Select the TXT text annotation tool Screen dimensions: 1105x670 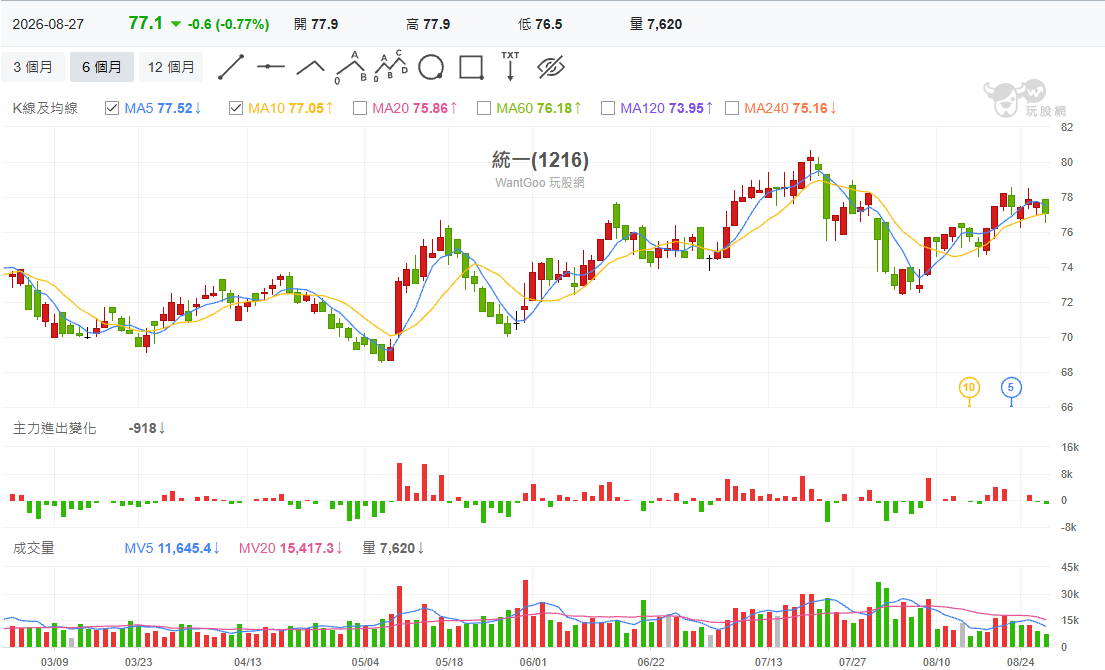pyautogui.click(x=510, y=66)
